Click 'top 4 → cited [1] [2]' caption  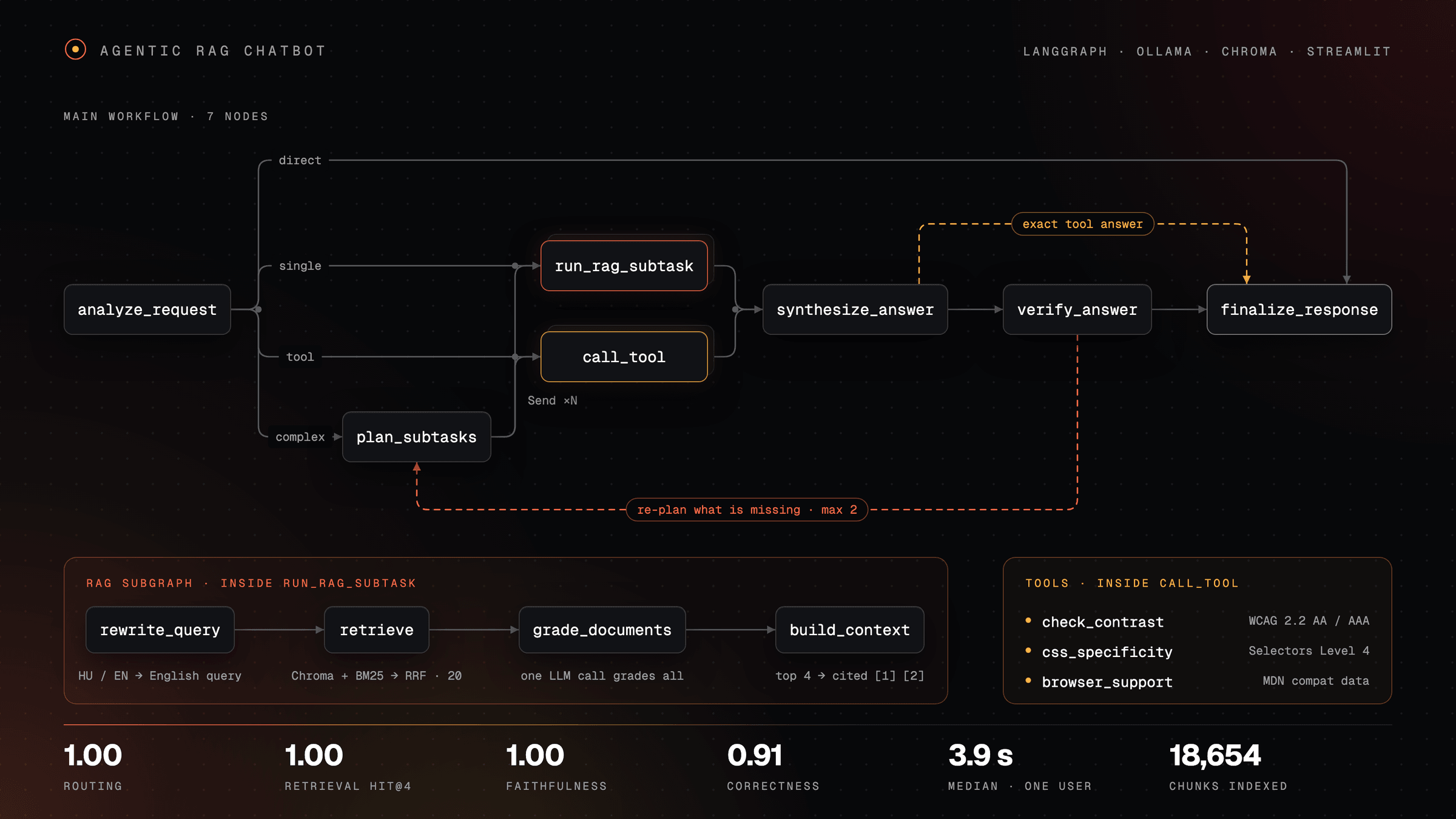(x=850, y=676)
